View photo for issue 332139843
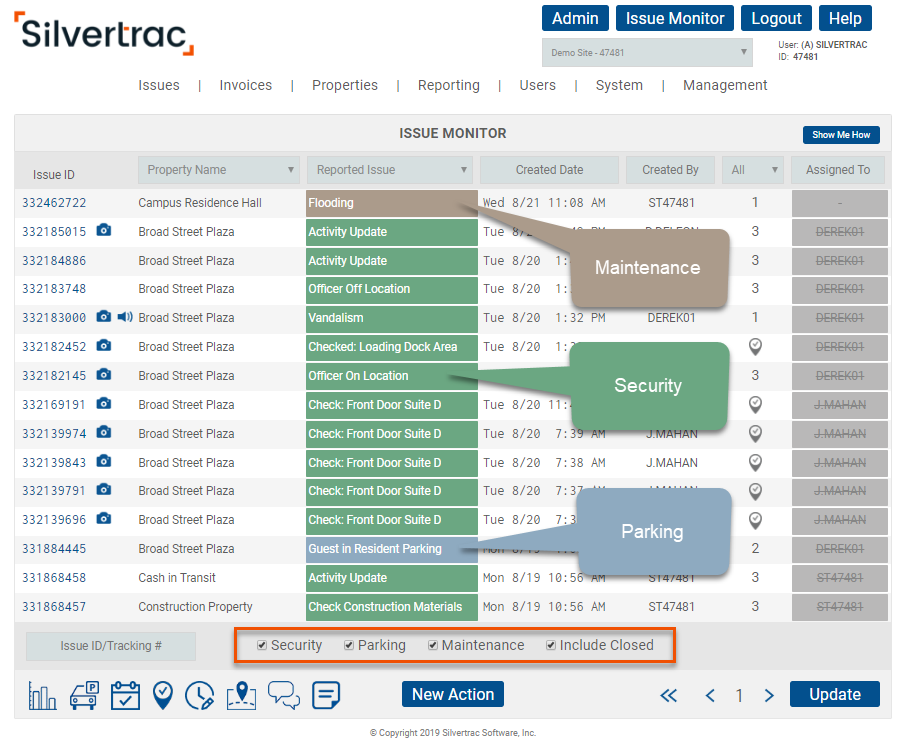The height and width of the screenshot is (747, 907). [x=104, y=461]
